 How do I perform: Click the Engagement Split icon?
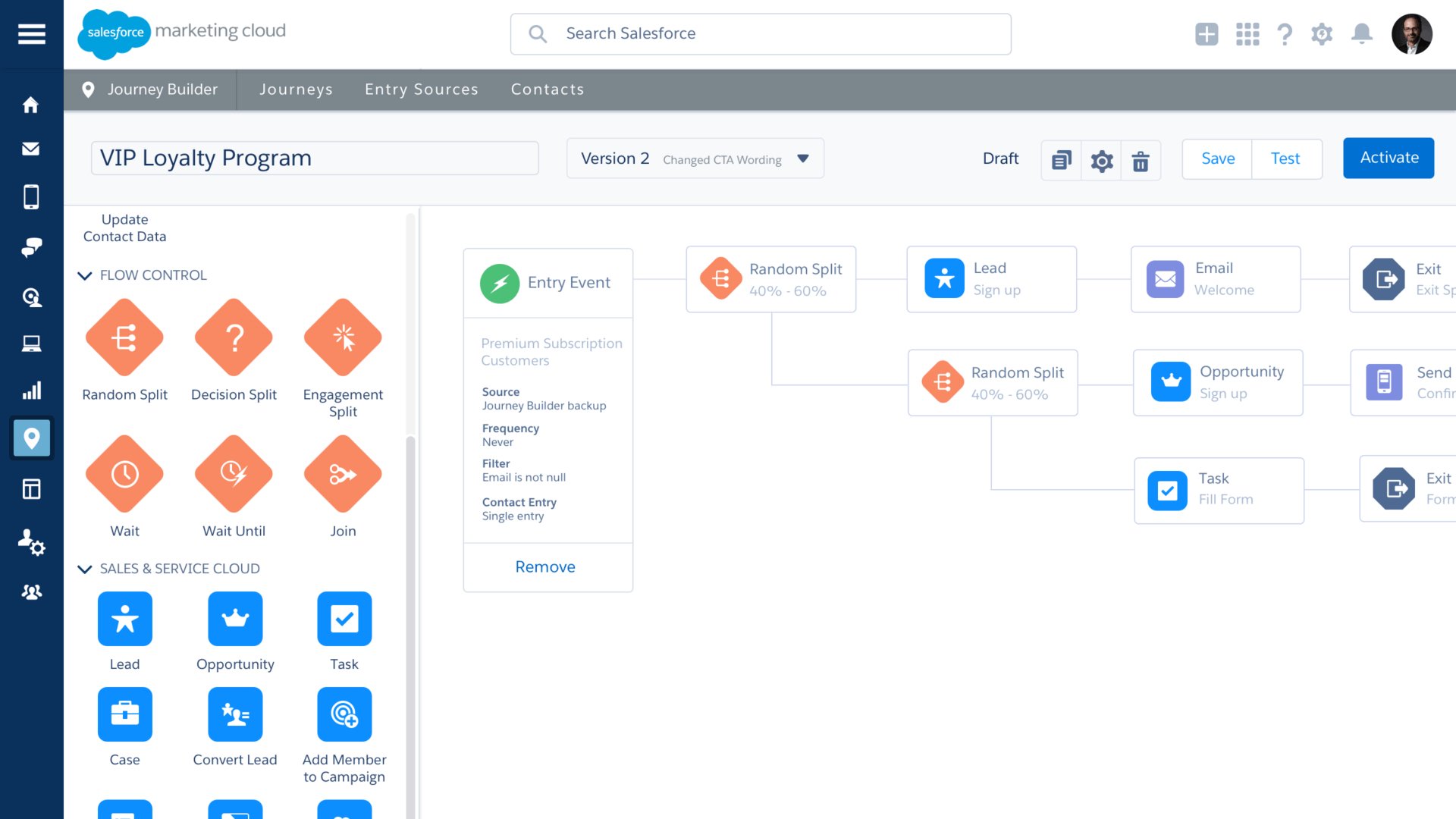[343, 337]
